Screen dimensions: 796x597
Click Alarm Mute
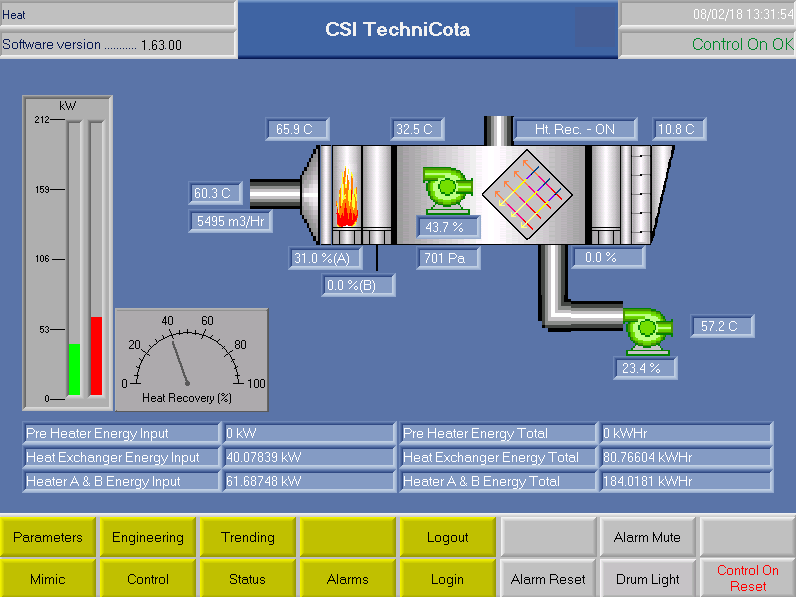(647, 537)
